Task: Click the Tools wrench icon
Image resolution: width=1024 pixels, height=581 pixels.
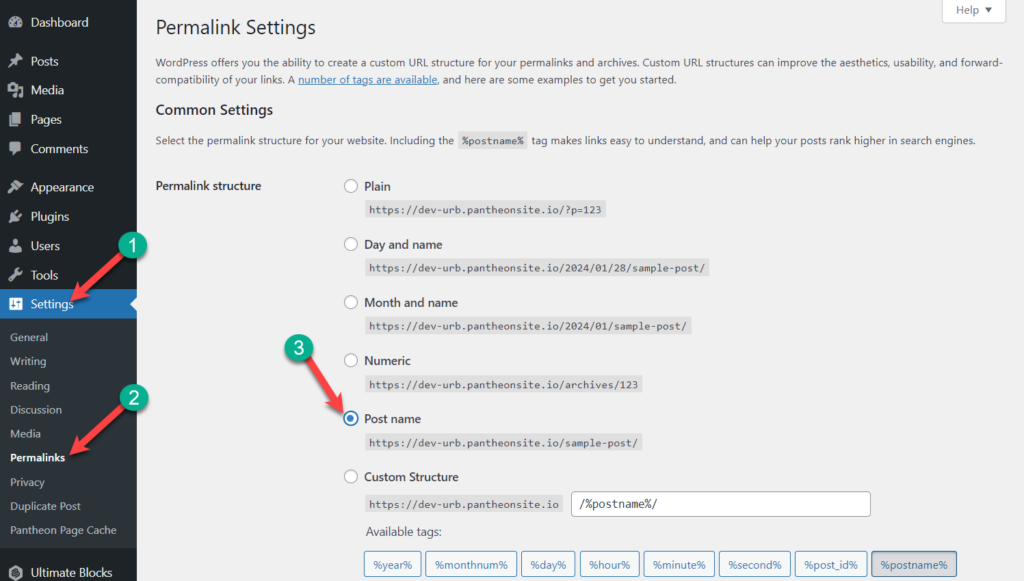Action: click(15, 275)
